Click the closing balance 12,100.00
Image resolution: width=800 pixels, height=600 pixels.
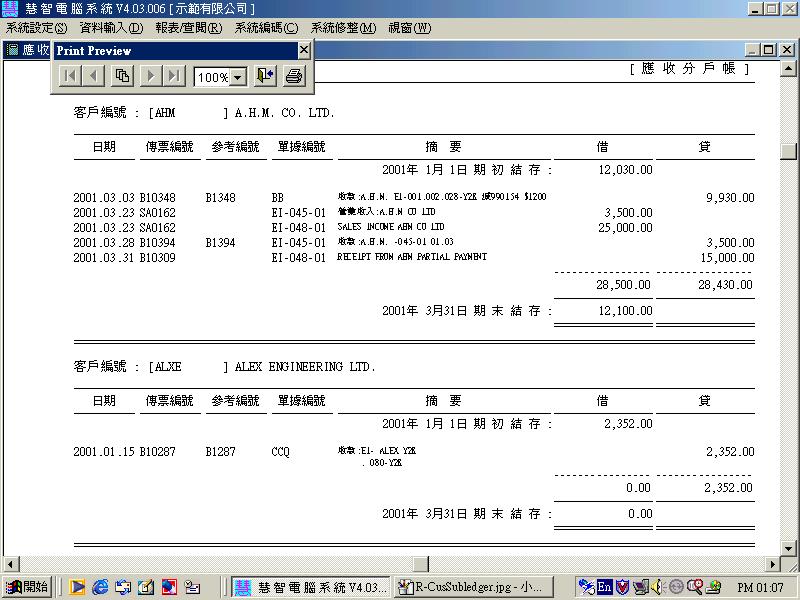tap(625, 311)
